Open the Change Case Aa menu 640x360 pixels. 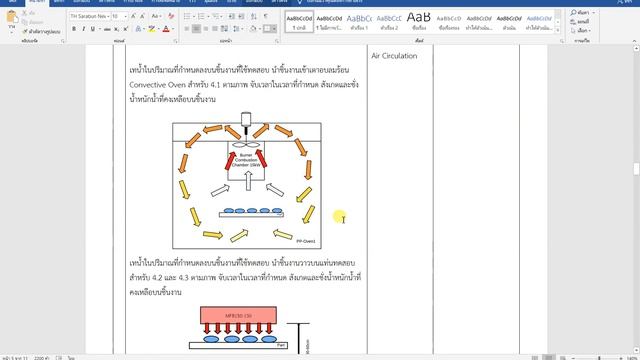tap(156, 16)
